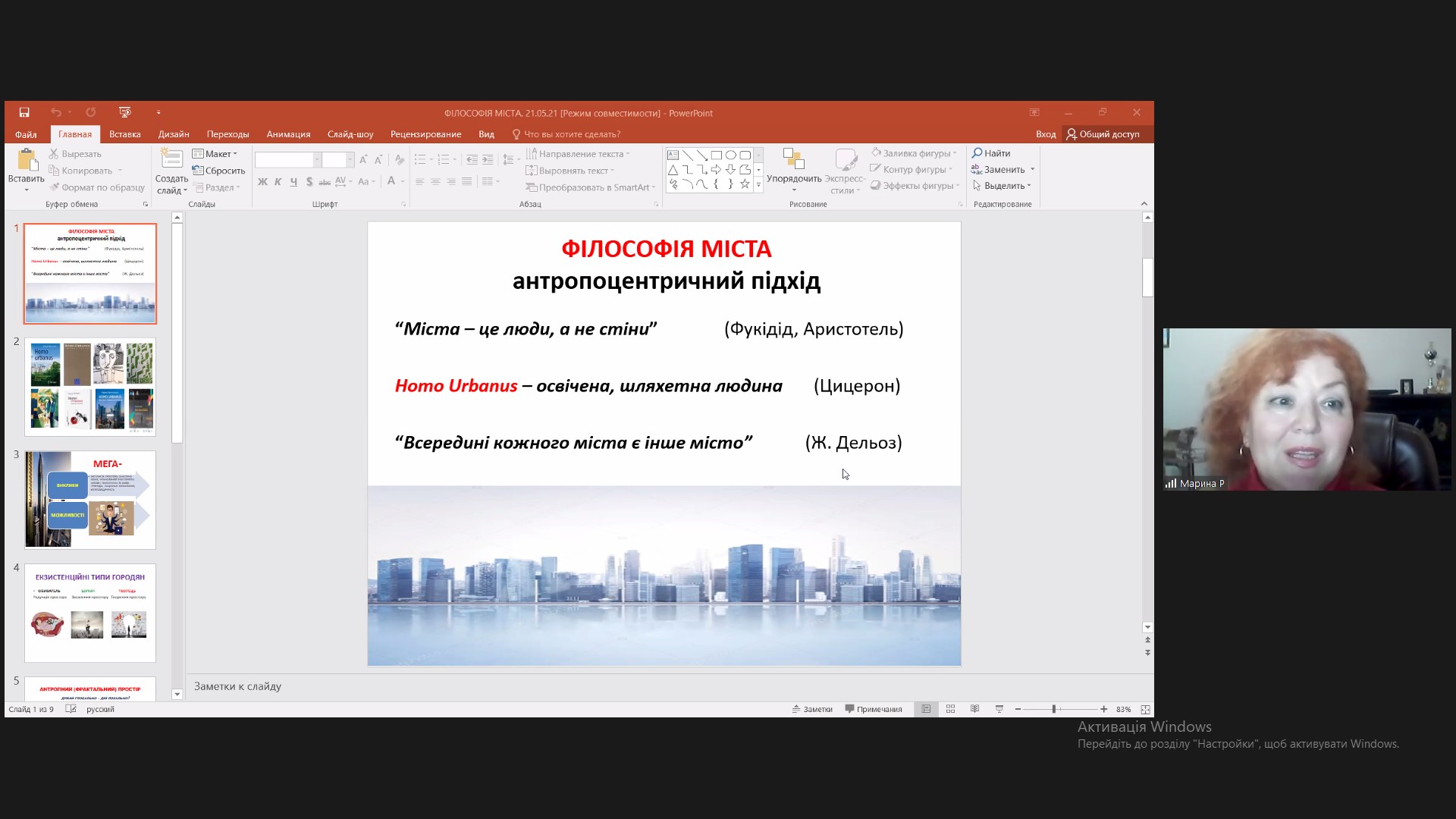The width and height of the screenshot is (1456, 819).
Task: Click the Найти find button
Action: click(991, 153)
